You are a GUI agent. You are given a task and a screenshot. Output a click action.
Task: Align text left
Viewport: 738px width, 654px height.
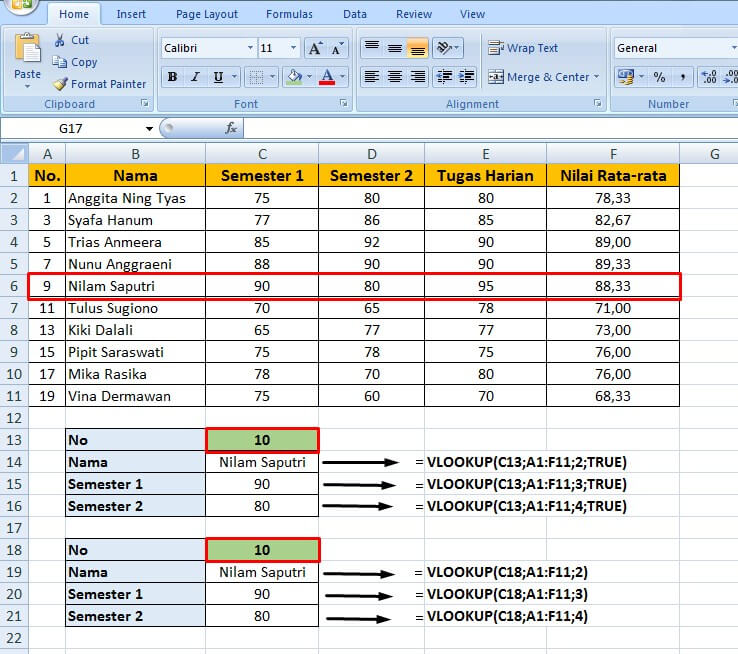click(372, 76)
